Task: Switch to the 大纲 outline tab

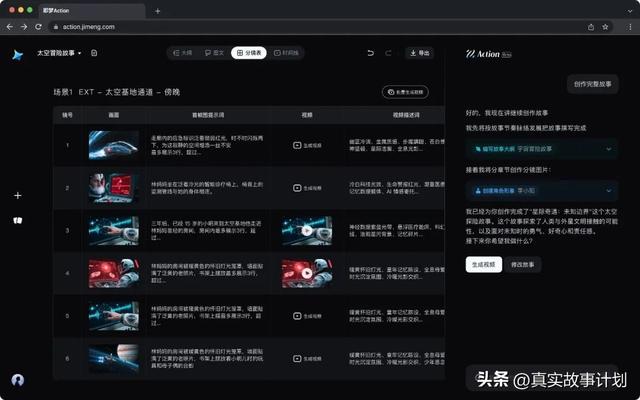Action: 183,53
